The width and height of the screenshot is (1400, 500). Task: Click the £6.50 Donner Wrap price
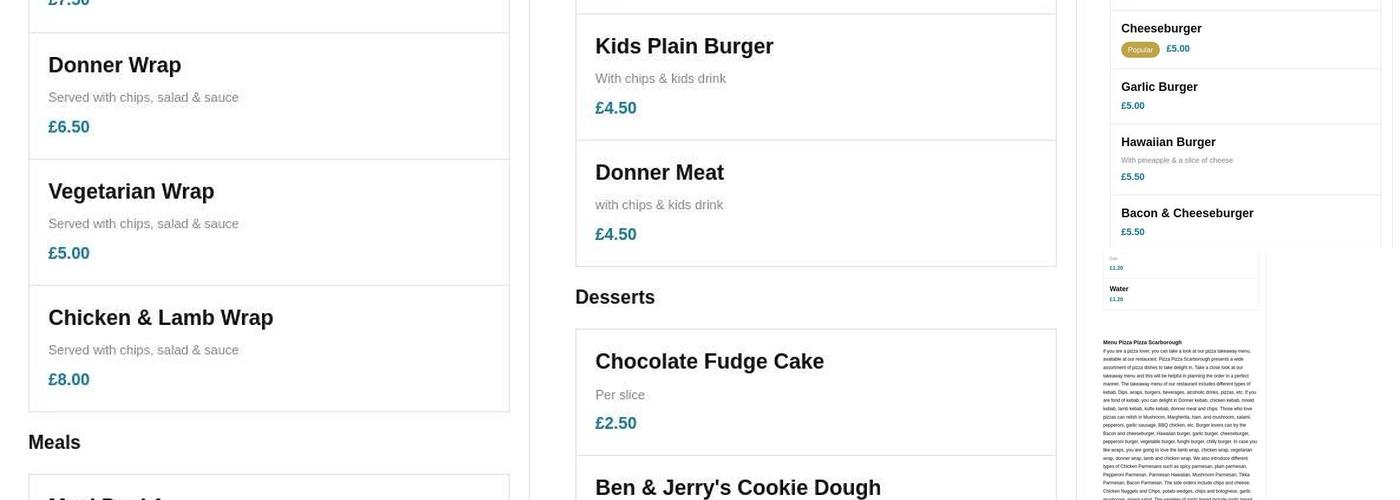point(69,127)
